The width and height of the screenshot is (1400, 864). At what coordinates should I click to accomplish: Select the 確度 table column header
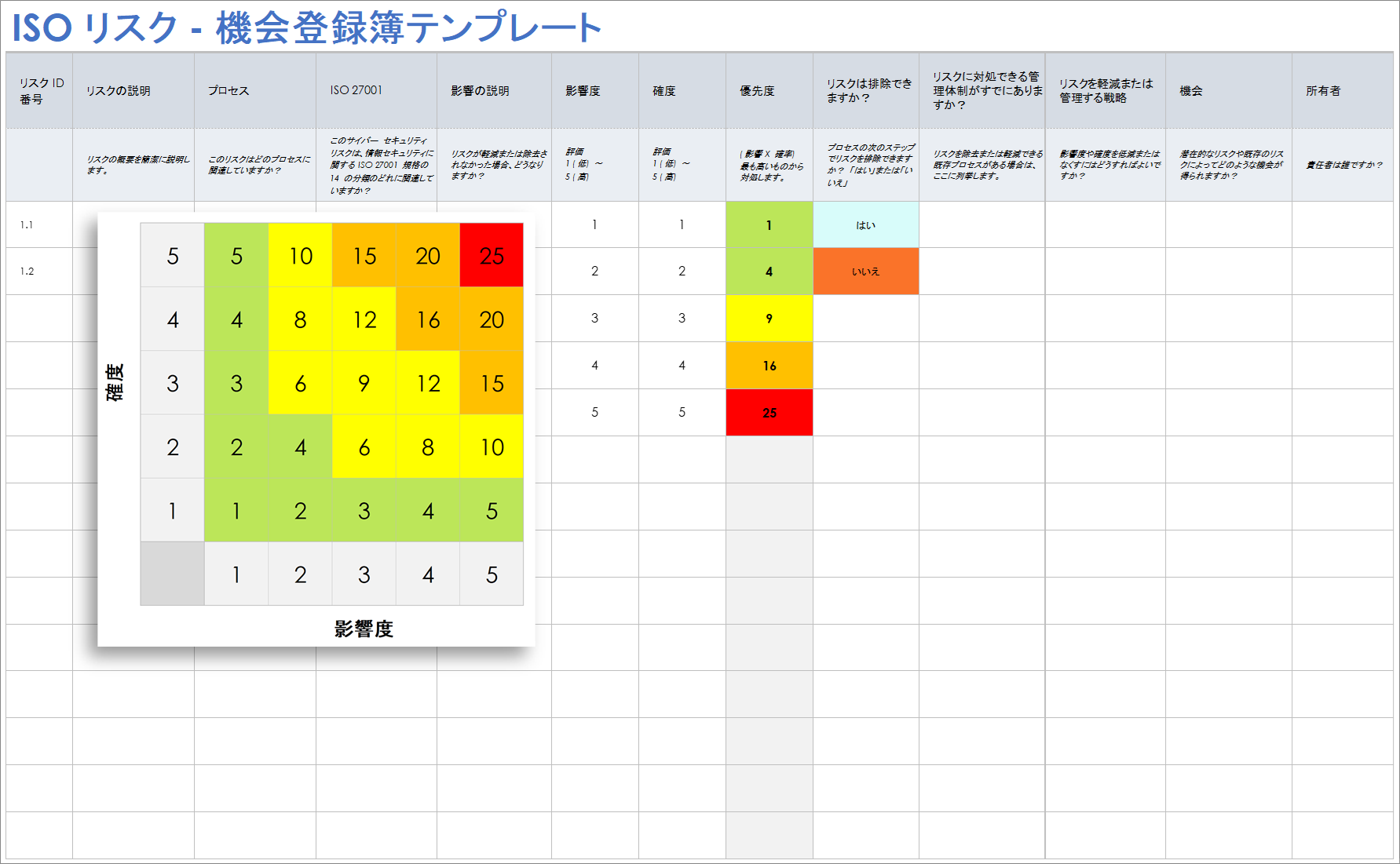click(x=682, y=90)
